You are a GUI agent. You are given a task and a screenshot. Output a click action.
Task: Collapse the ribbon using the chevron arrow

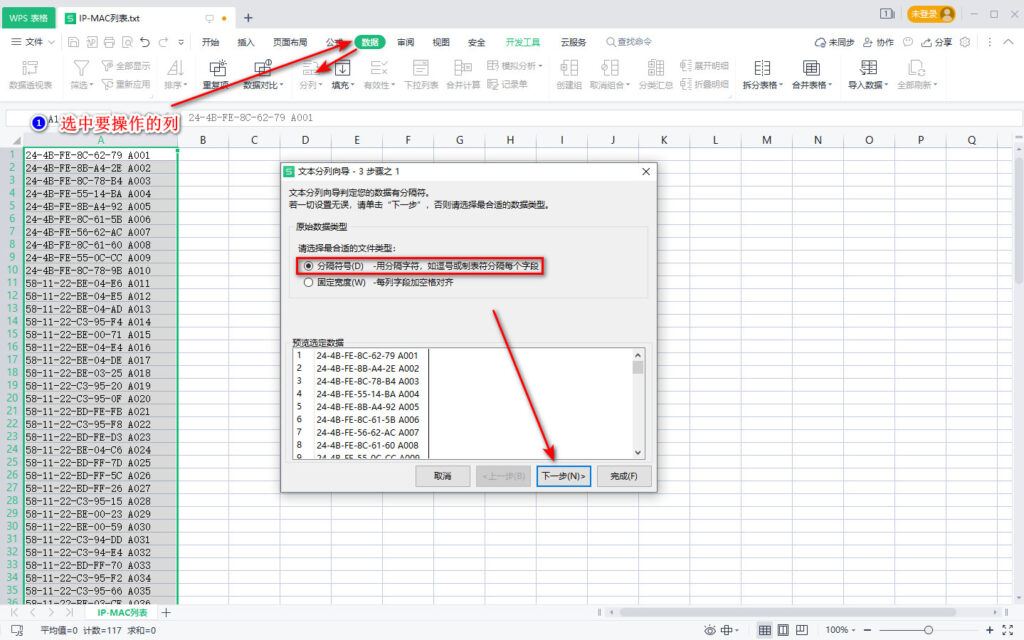click(1006, 42)
